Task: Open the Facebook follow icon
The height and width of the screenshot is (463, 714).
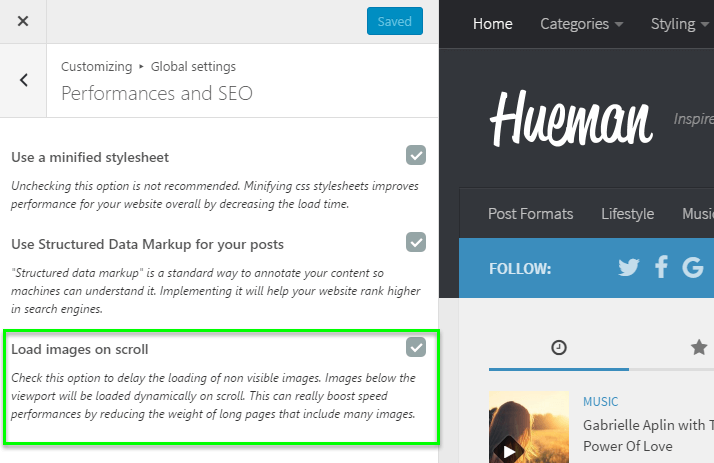Action: tap(661, 267)
